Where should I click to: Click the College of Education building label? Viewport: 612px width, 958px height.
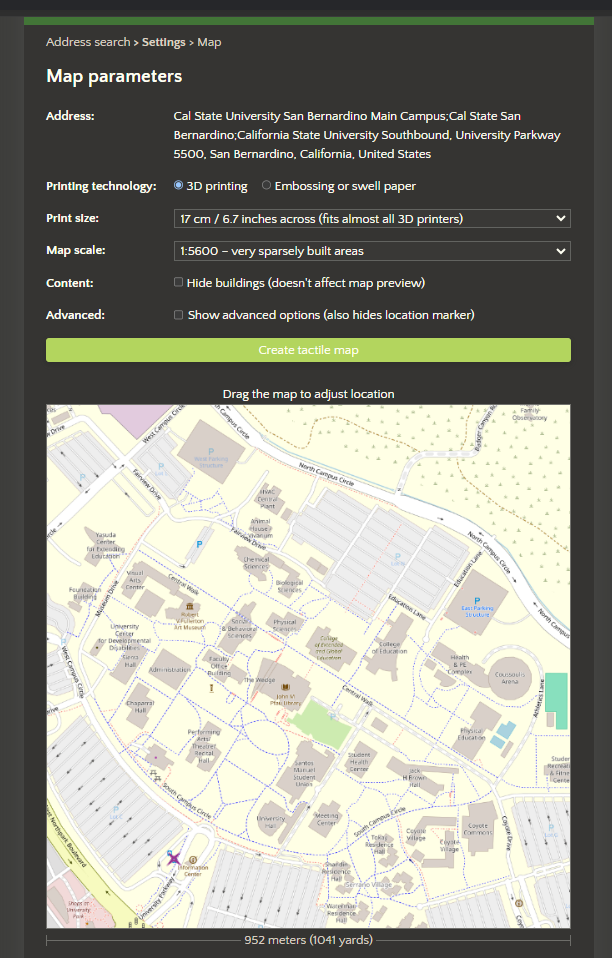pyautogui.click(x=390, y=648)
